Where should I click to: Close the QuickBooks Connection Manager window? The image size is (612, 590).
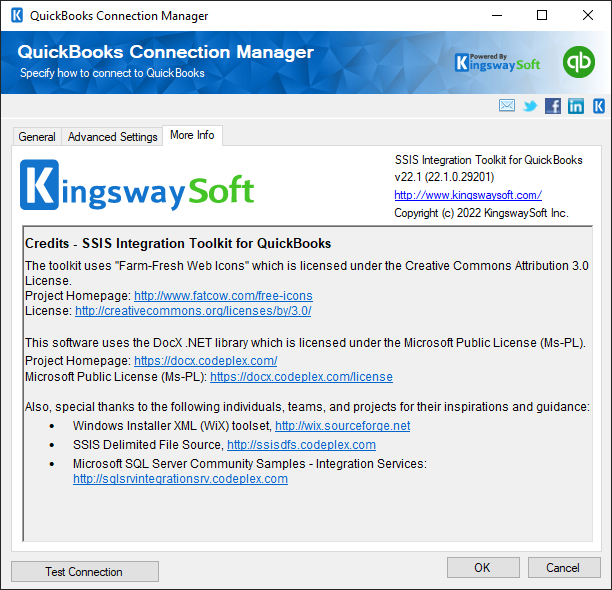coord(588,16)
